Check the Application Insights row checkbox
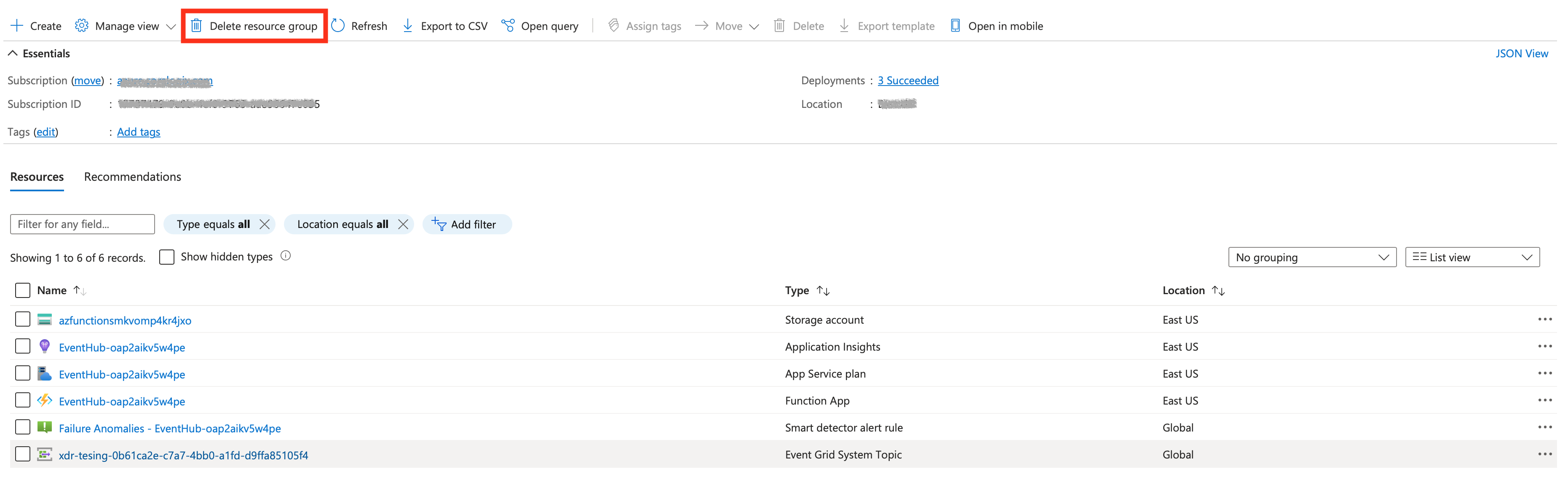This screenshot has width=1568, height=504. 22,346
